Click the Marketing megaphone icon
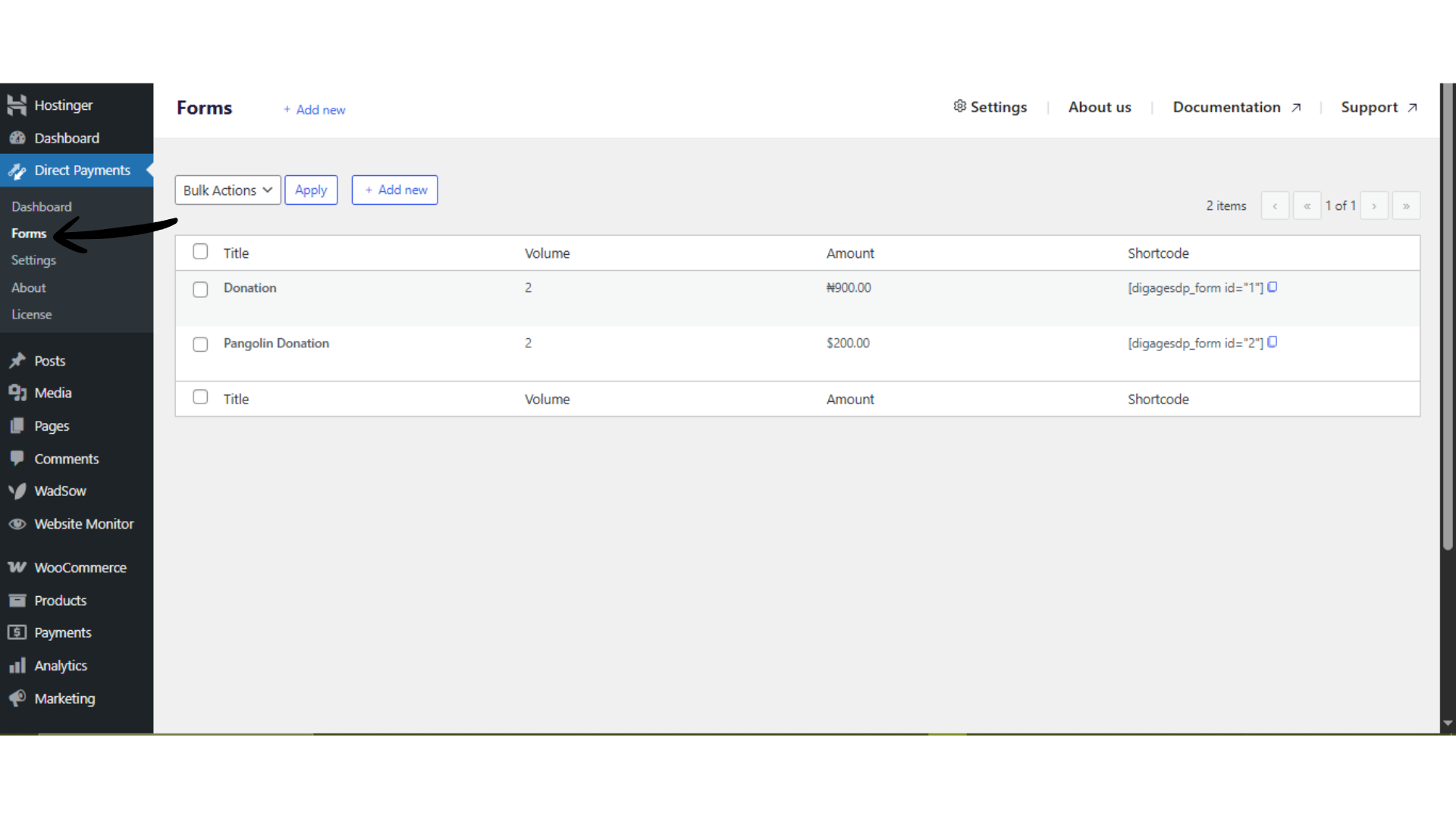Viewport: 1456px width, 819px height. coord(17,698)
